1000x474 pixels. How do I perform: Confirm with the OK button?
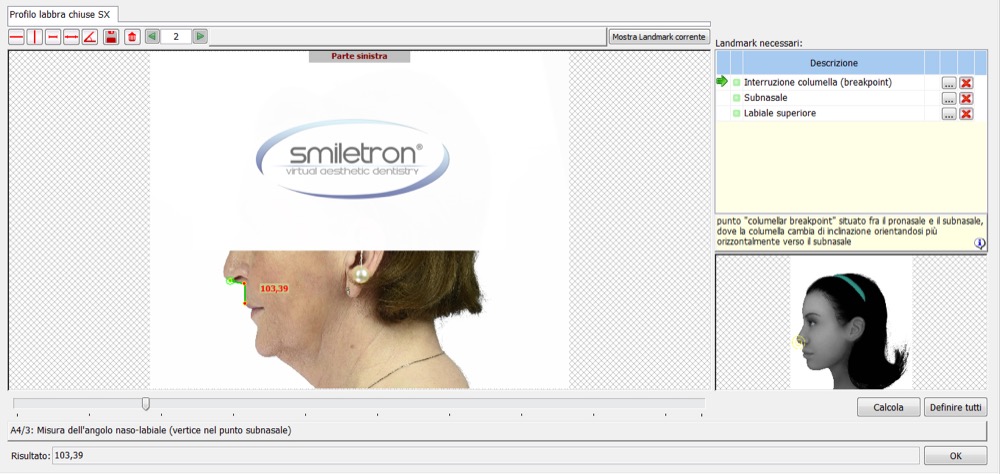click(x=955, y=455)
